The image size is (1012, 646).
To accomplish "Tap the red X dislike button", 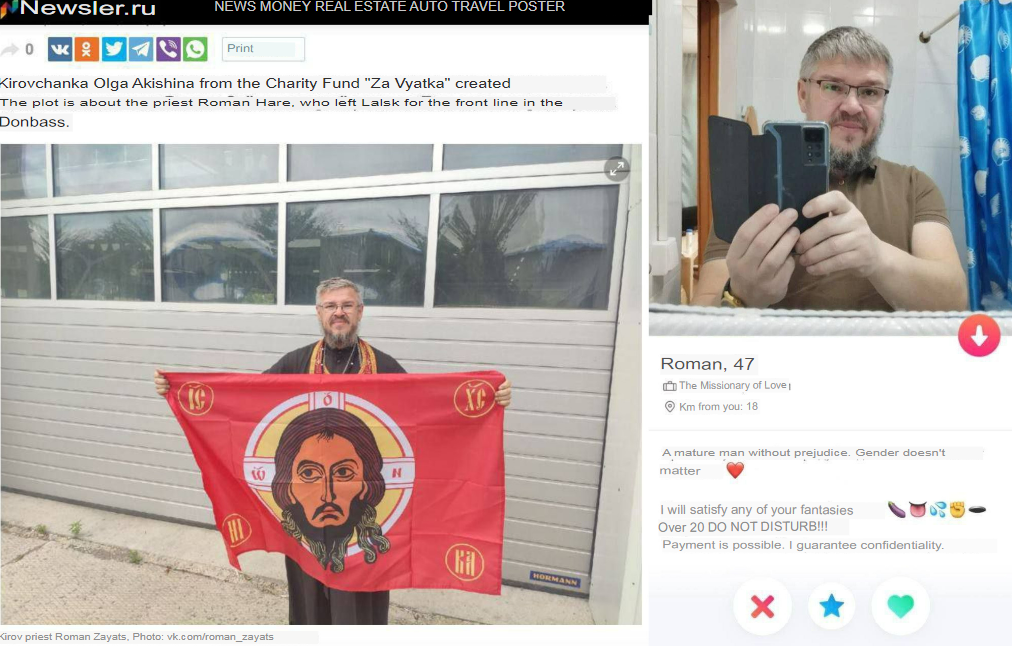I will tap(762, 606).
